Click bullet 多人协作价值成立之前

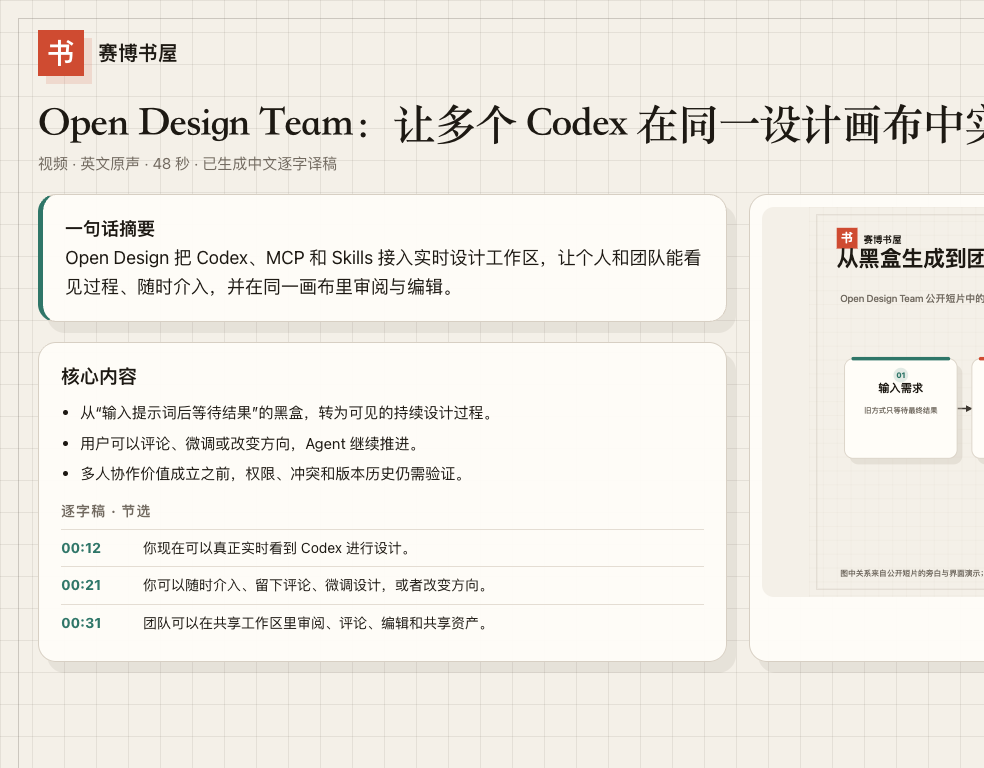click(x=273, y=474)
